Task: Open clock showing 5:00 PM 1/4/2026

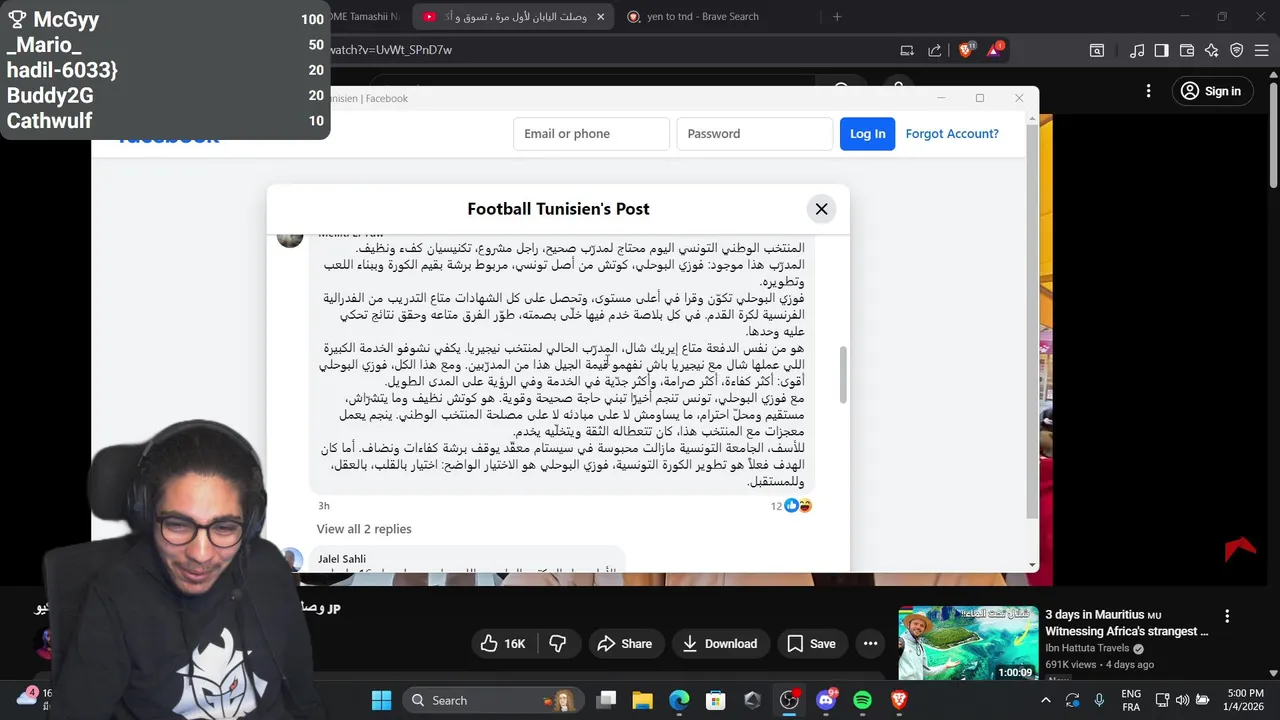Action: coord(1244,700)
